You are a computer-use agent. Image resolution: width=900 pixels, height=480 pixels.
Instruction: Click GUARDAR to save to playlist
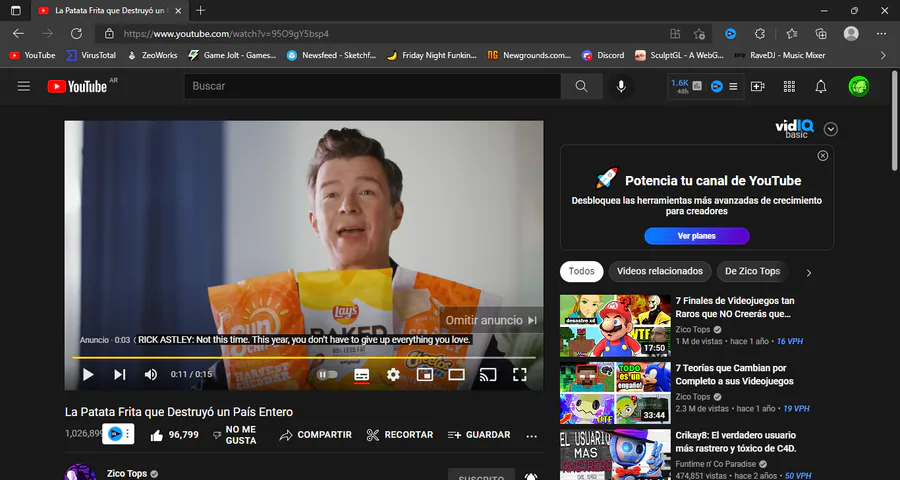click(479, 435)
